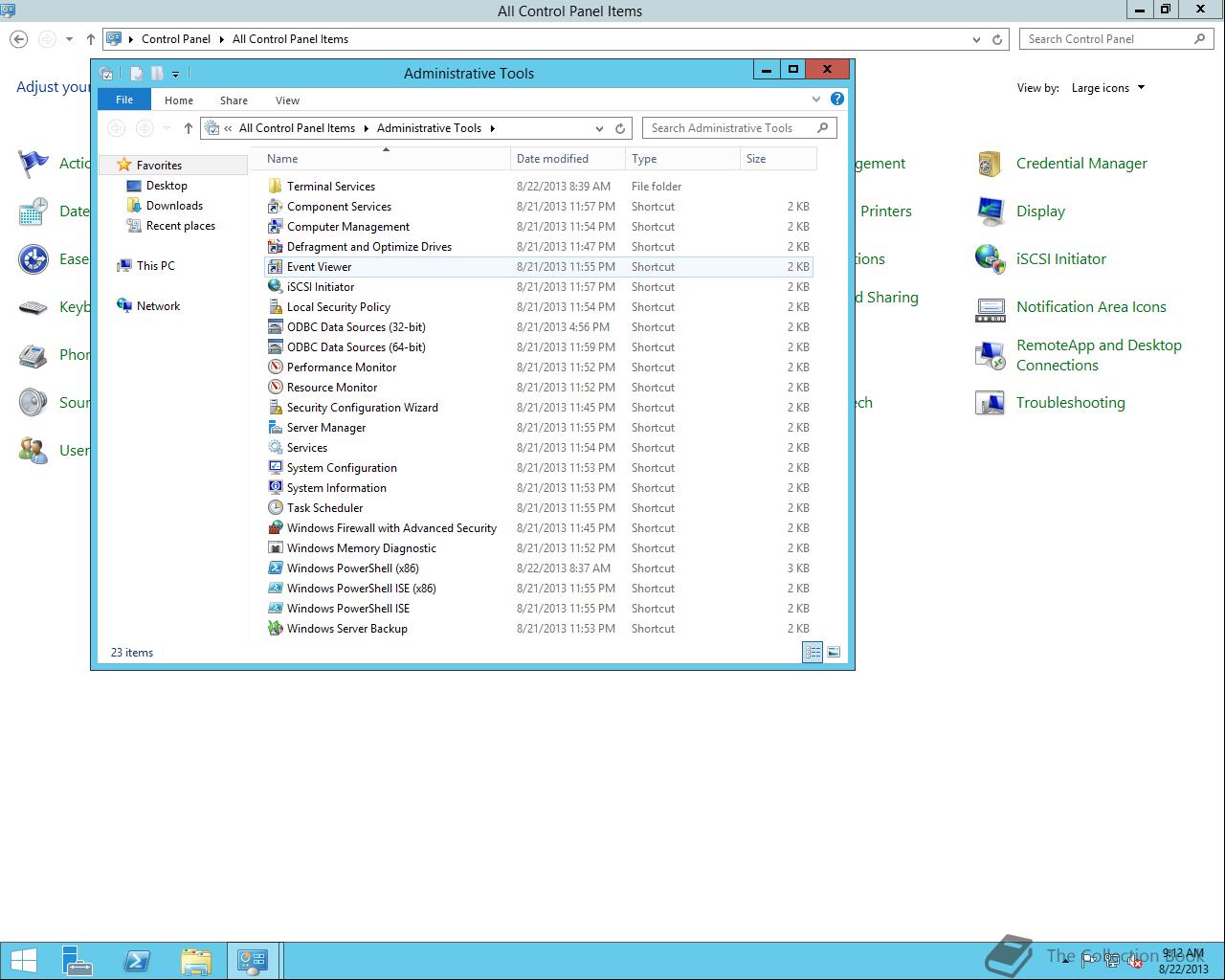Select Network in the navigation pane

click(x=158, y=306)
